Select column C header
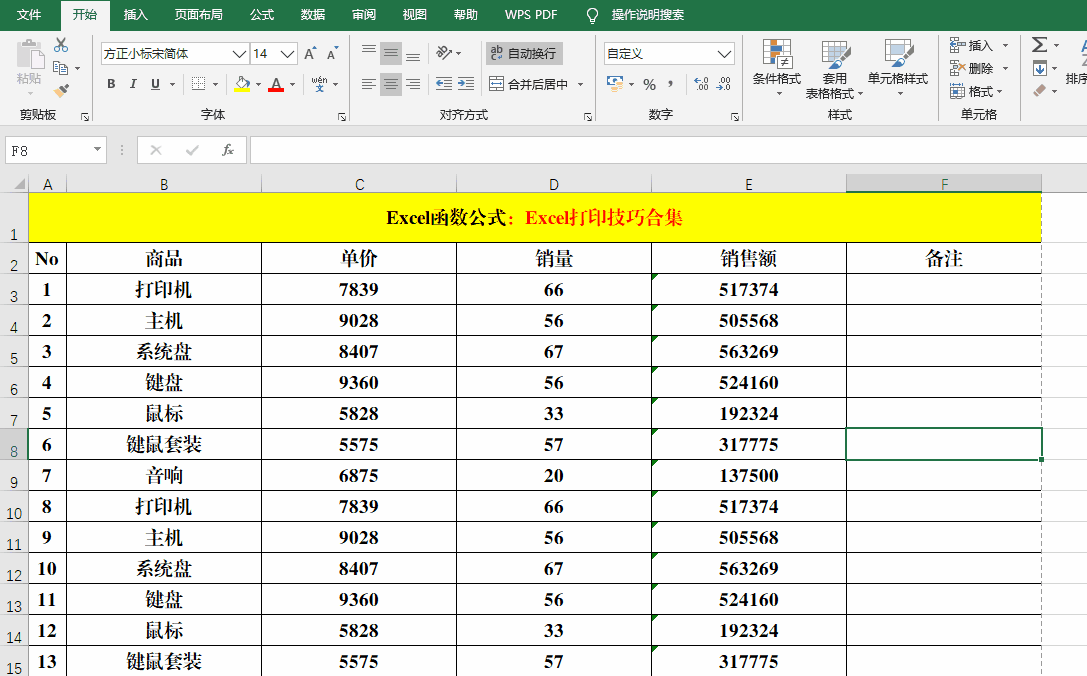The image size is (1087, 676). click(x=359, y=184)
